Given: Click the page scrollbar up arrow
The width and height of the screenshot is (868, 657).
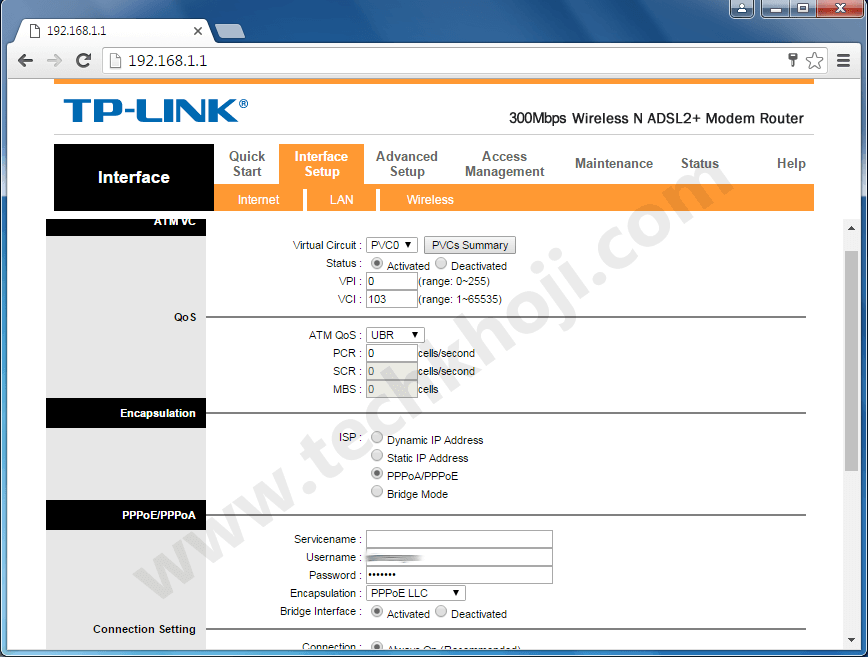Looking at the screenshot, I should point(851,227).
